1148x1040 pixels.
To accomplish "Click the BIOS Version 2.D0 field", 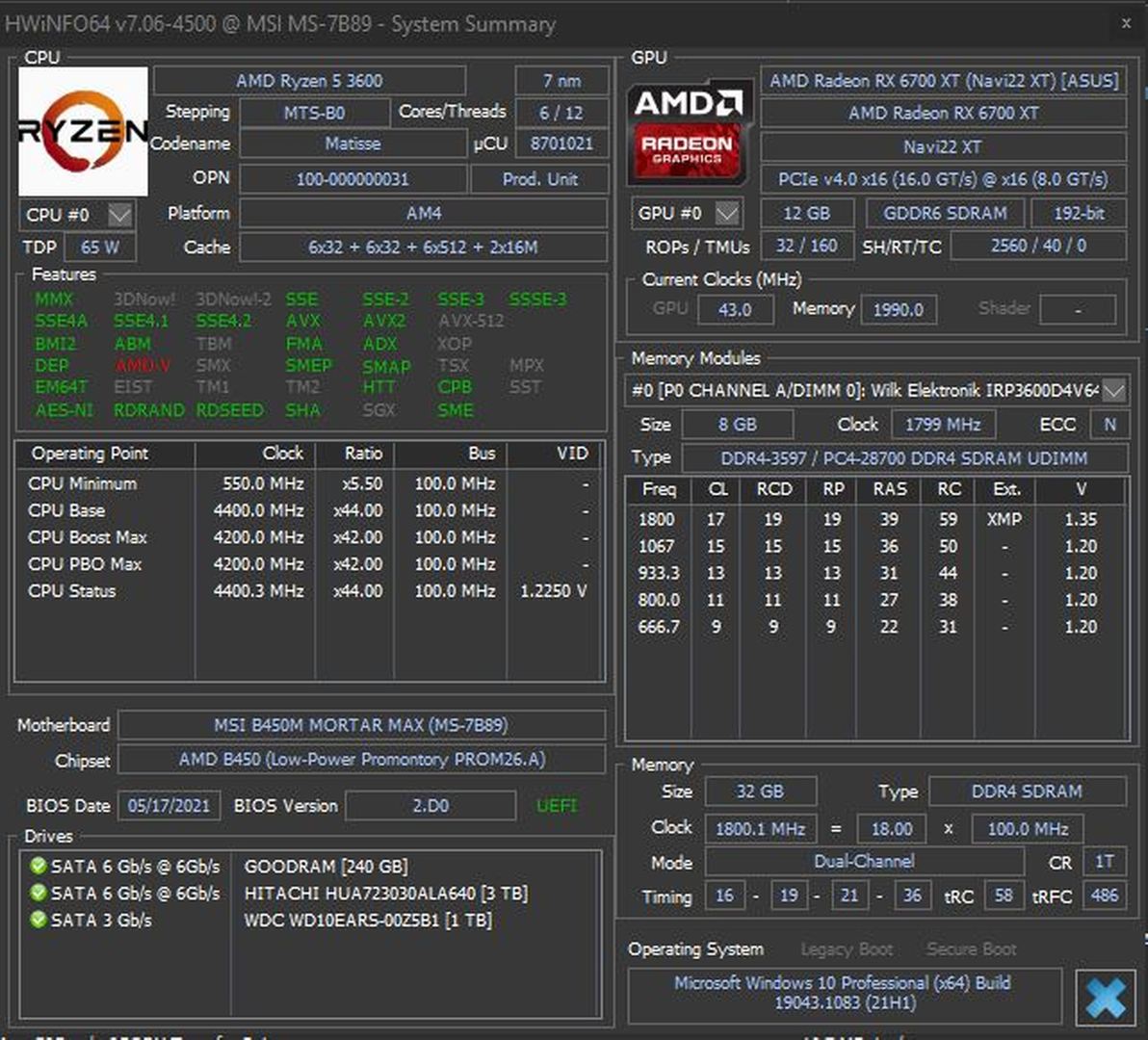I will pos(430,806).
